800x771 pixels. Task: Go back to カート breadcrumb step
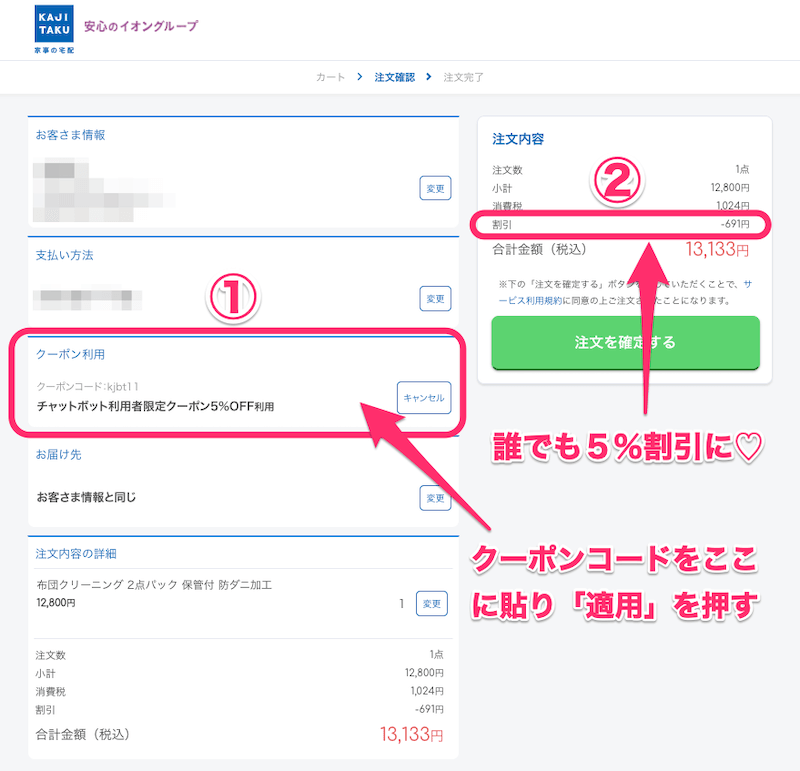330,77
